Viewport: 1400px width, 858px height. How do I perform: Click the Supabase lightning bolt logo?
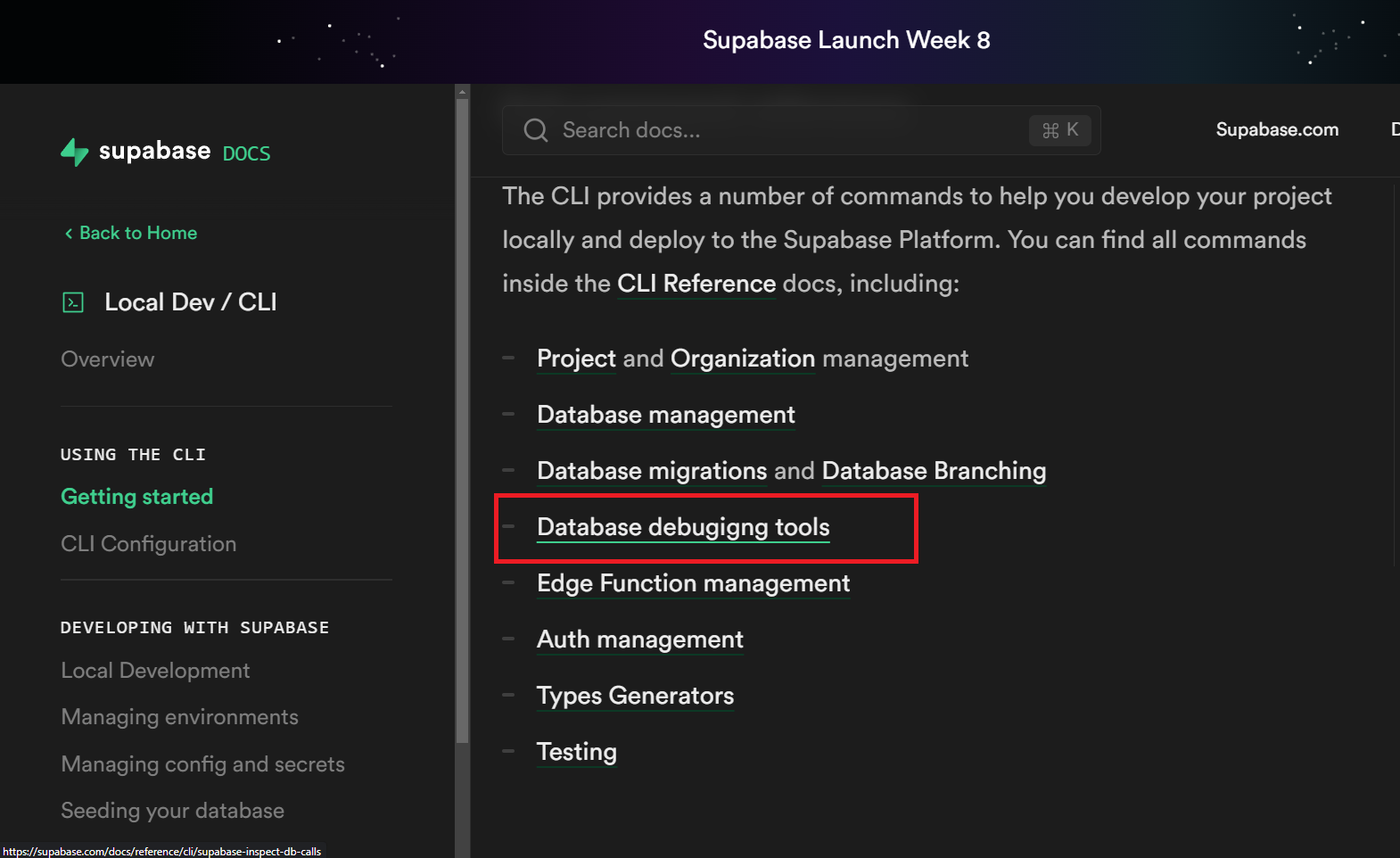click(x=75, y=152)
